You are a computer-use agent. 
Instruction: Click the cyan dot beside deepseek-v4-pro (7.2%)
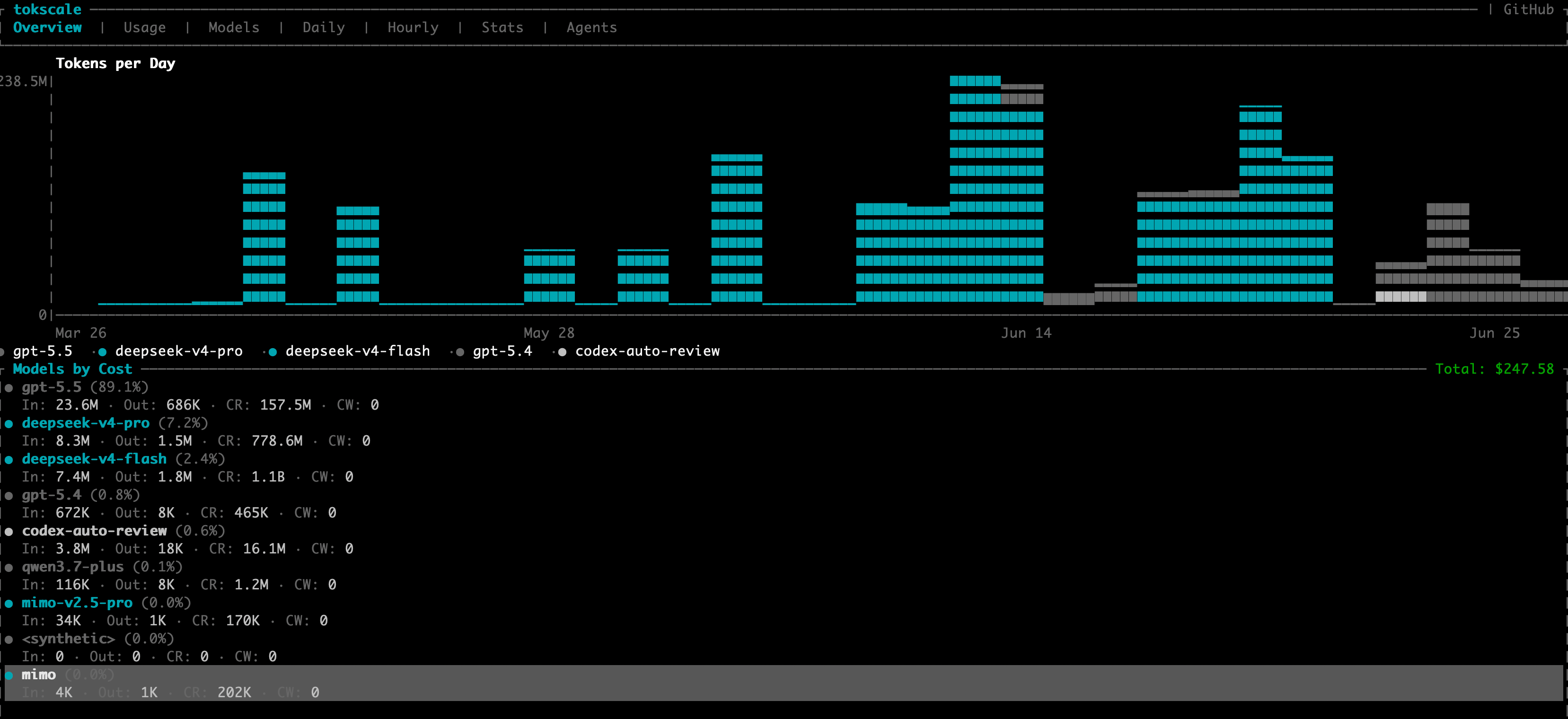pos(9,423)
